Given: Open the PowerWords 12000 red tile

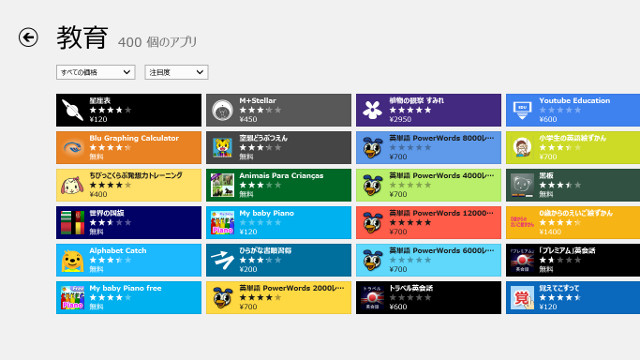Looking at the screenshot, I should pyautogui.click(x=428, y=222).
